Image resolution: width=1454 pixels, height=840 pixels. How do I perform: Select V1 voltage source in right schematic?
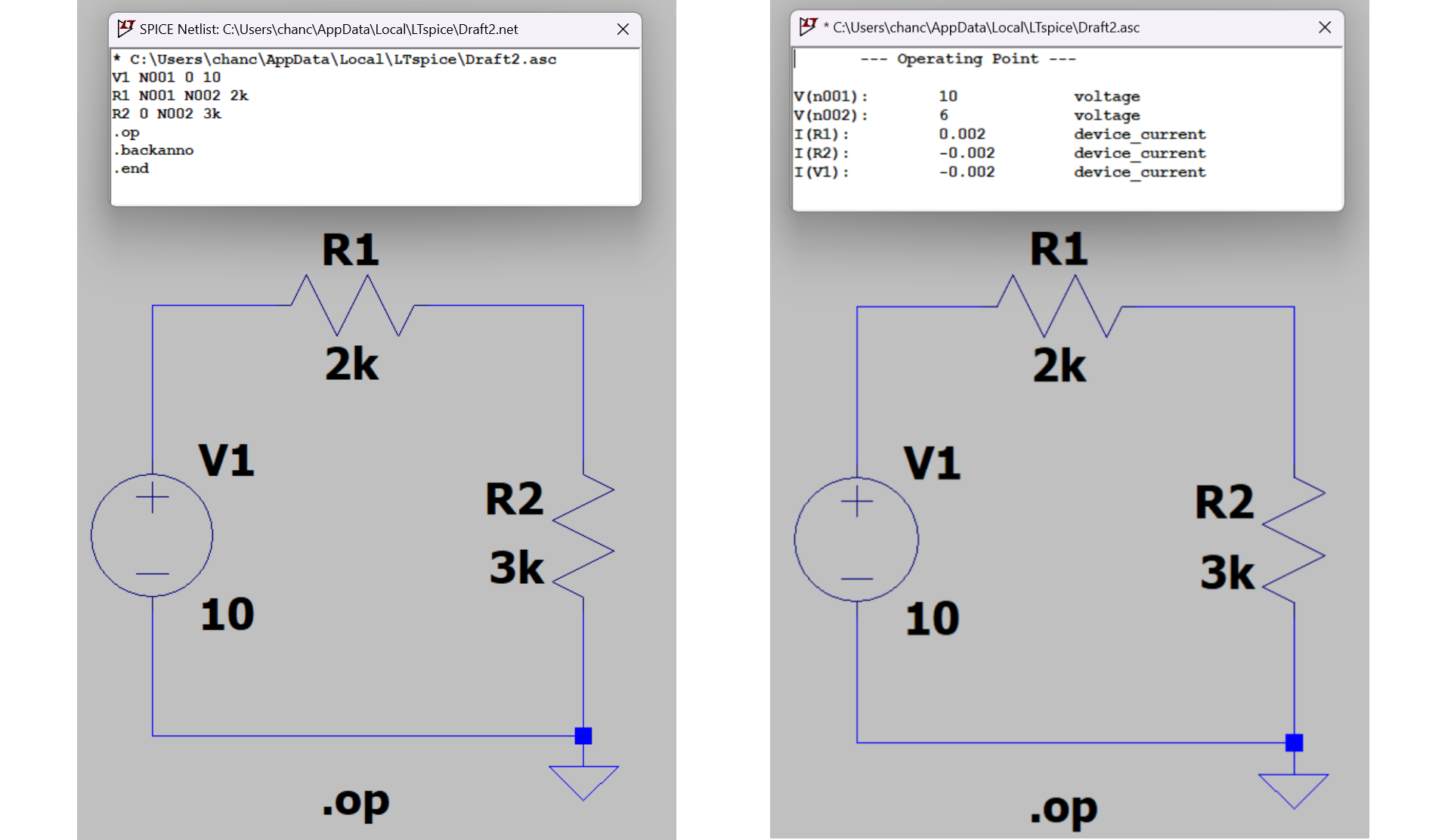[856, 539]
